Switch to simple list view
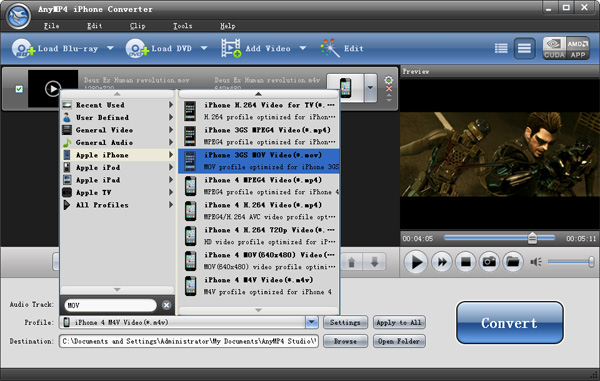Viewport: 600px width, 381px height. (x=524, y=48)
